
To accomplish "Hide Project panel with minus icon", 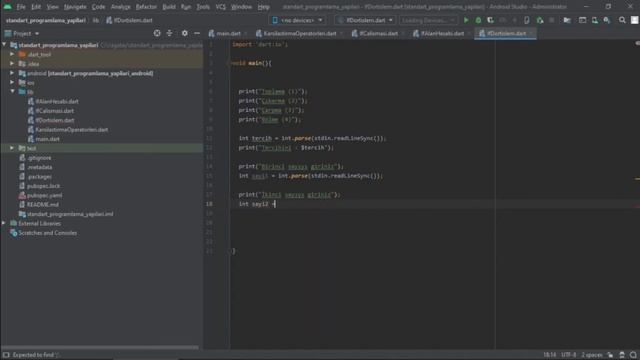I will click(197, 33).
